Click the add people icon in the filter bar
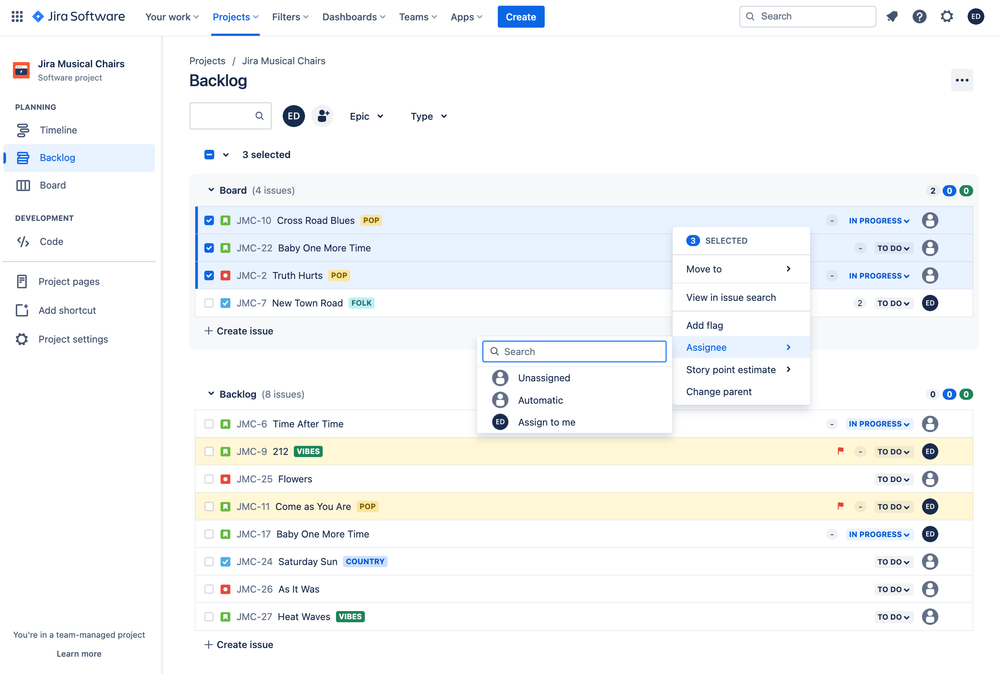Screen dimensions: 999x674 323,116
